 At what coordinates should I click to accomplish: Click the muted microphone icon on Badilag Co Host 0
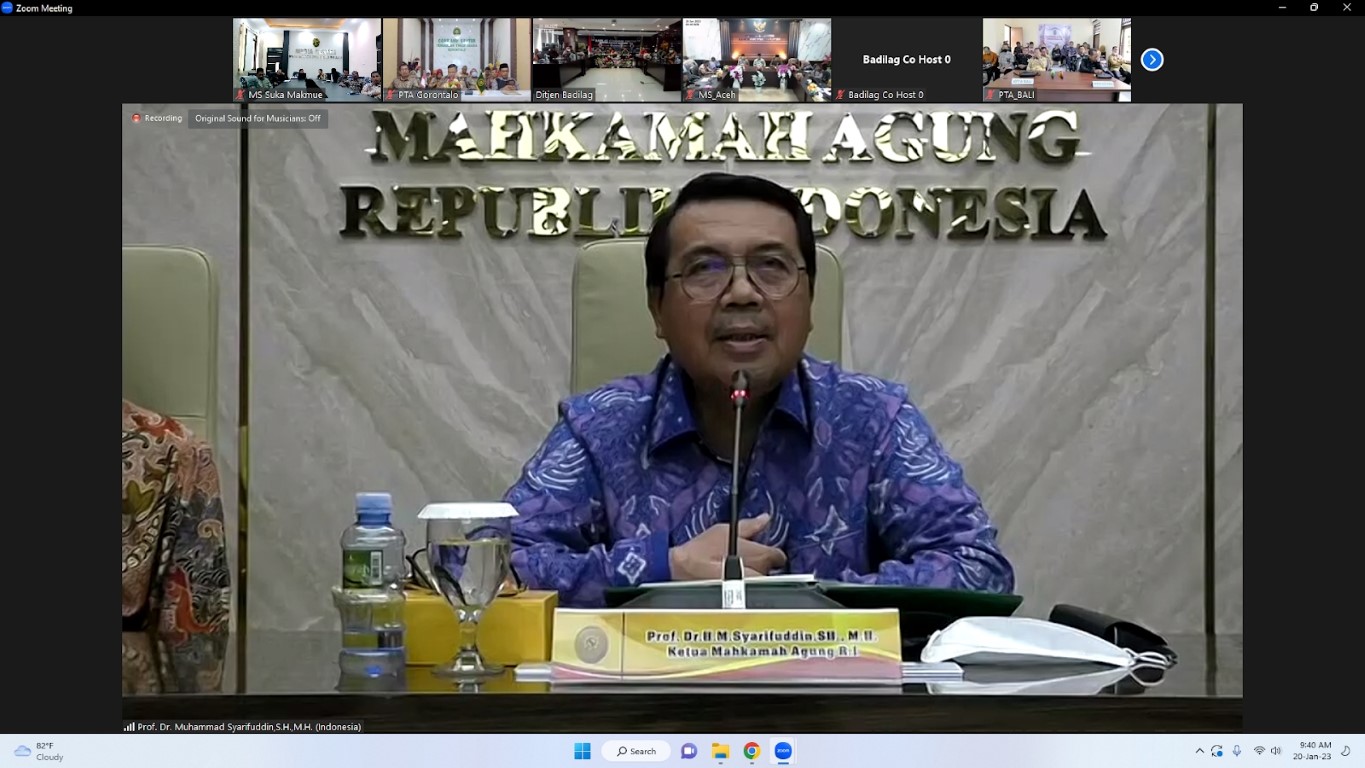841,95
